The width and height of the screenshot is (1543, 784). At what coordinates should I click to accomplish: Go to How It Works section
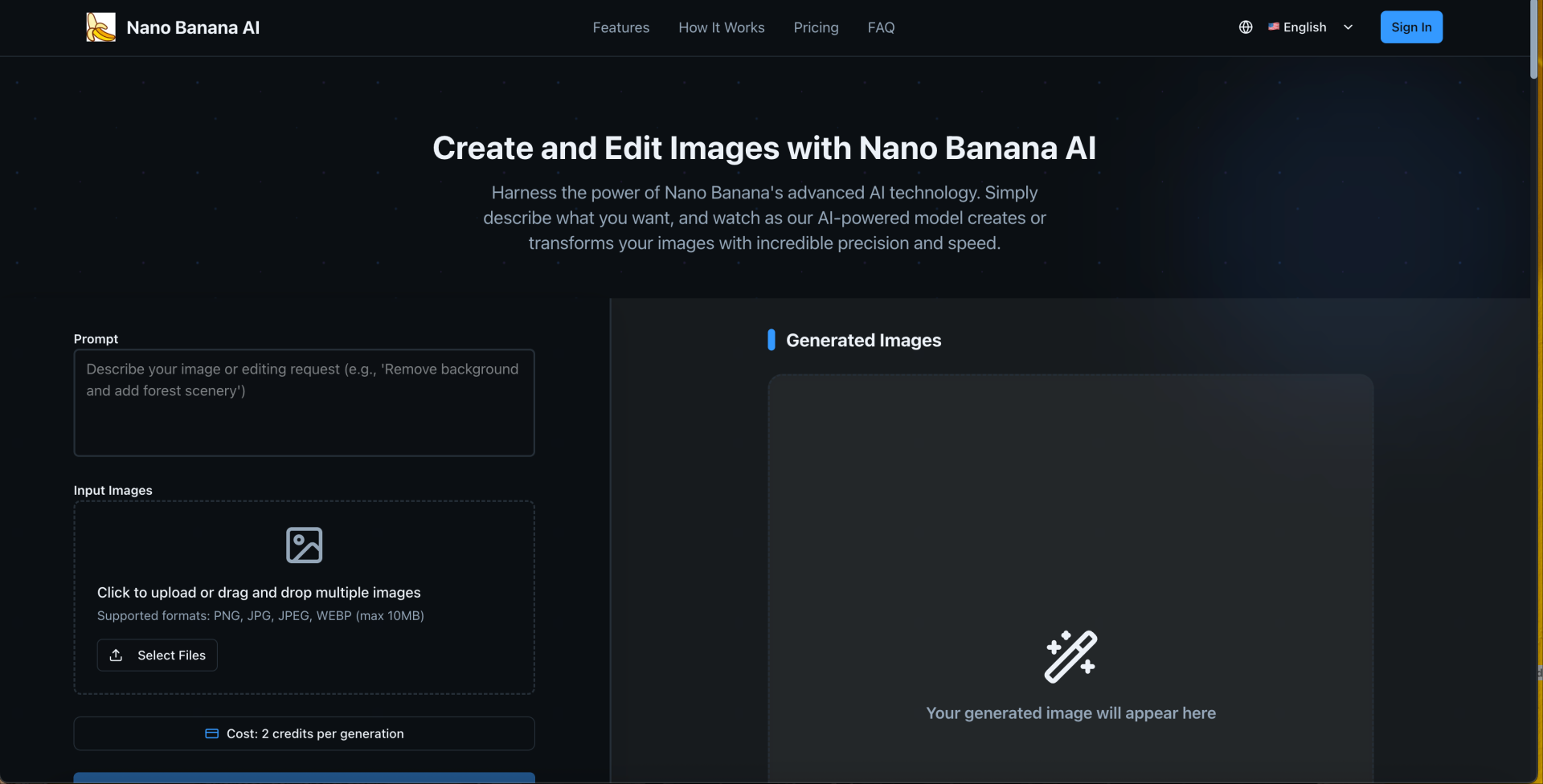point(721,27)
